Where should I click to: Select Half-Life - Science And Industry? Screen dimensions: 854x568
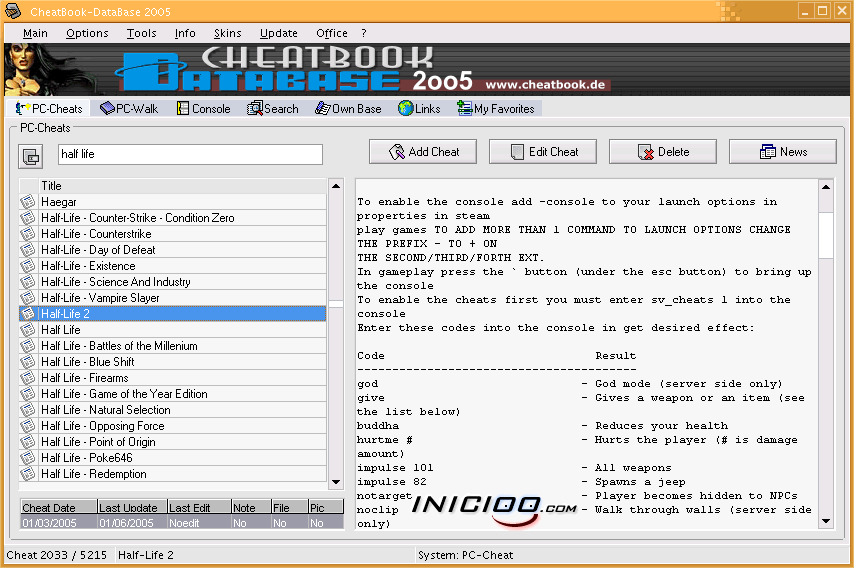tap(182, 282)
